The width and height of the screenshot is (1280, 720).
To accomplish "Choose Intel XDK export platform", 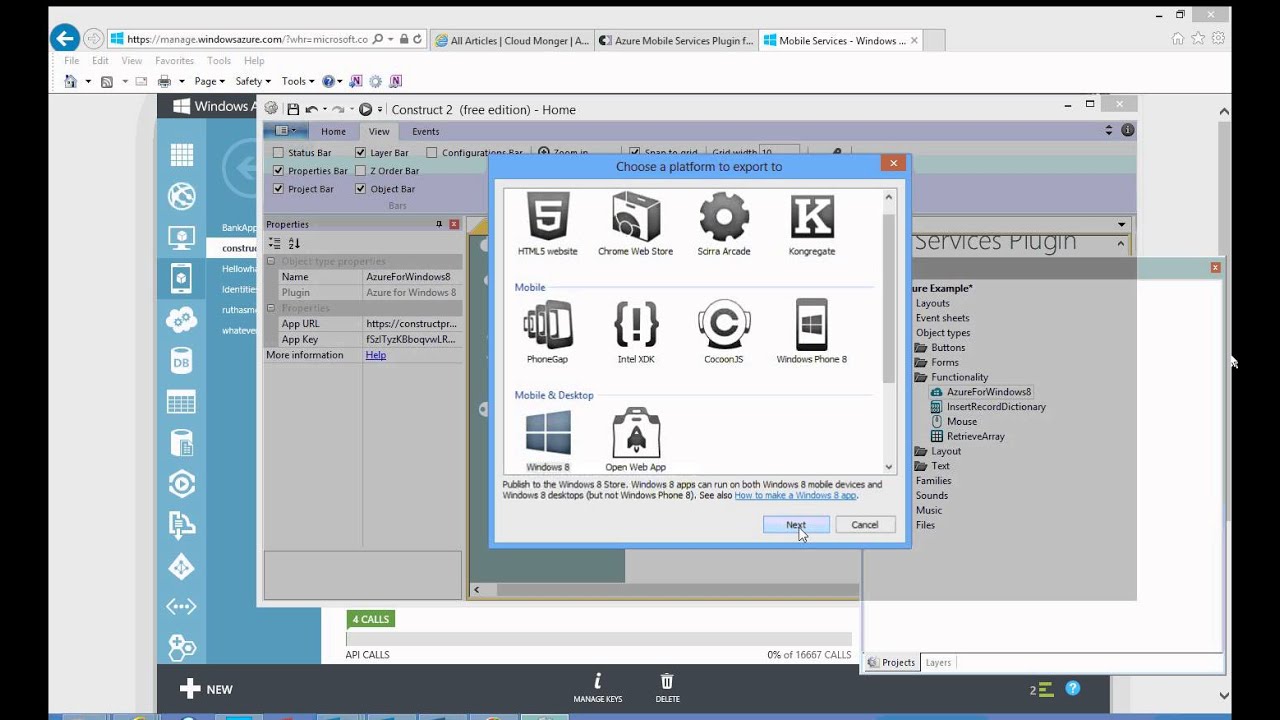I will pos(635,332).
